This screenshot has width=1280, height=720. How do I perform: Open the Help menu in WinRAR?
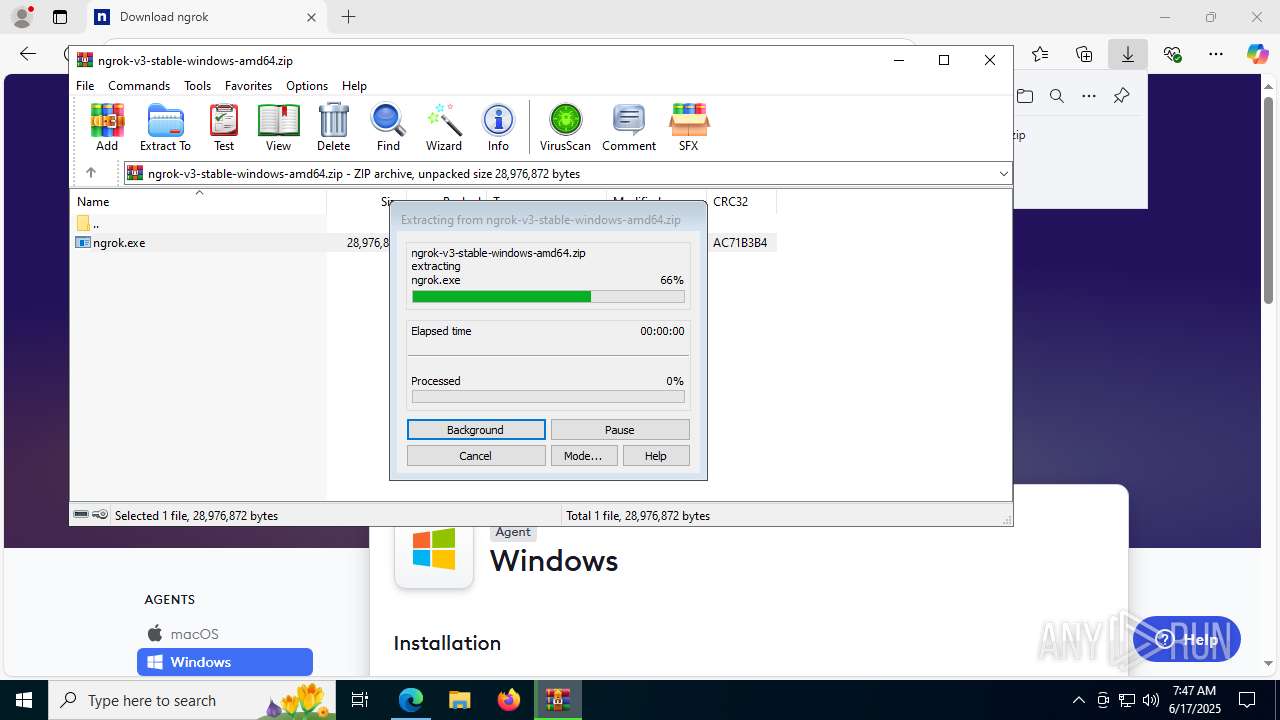[354, 86]
